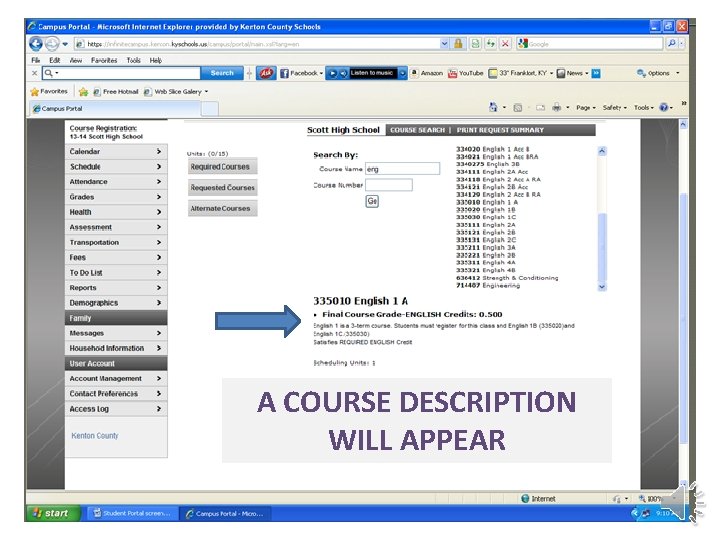Open the Access Log sidebar item
The width and height of the screenshot is (720, 540).
116,409
